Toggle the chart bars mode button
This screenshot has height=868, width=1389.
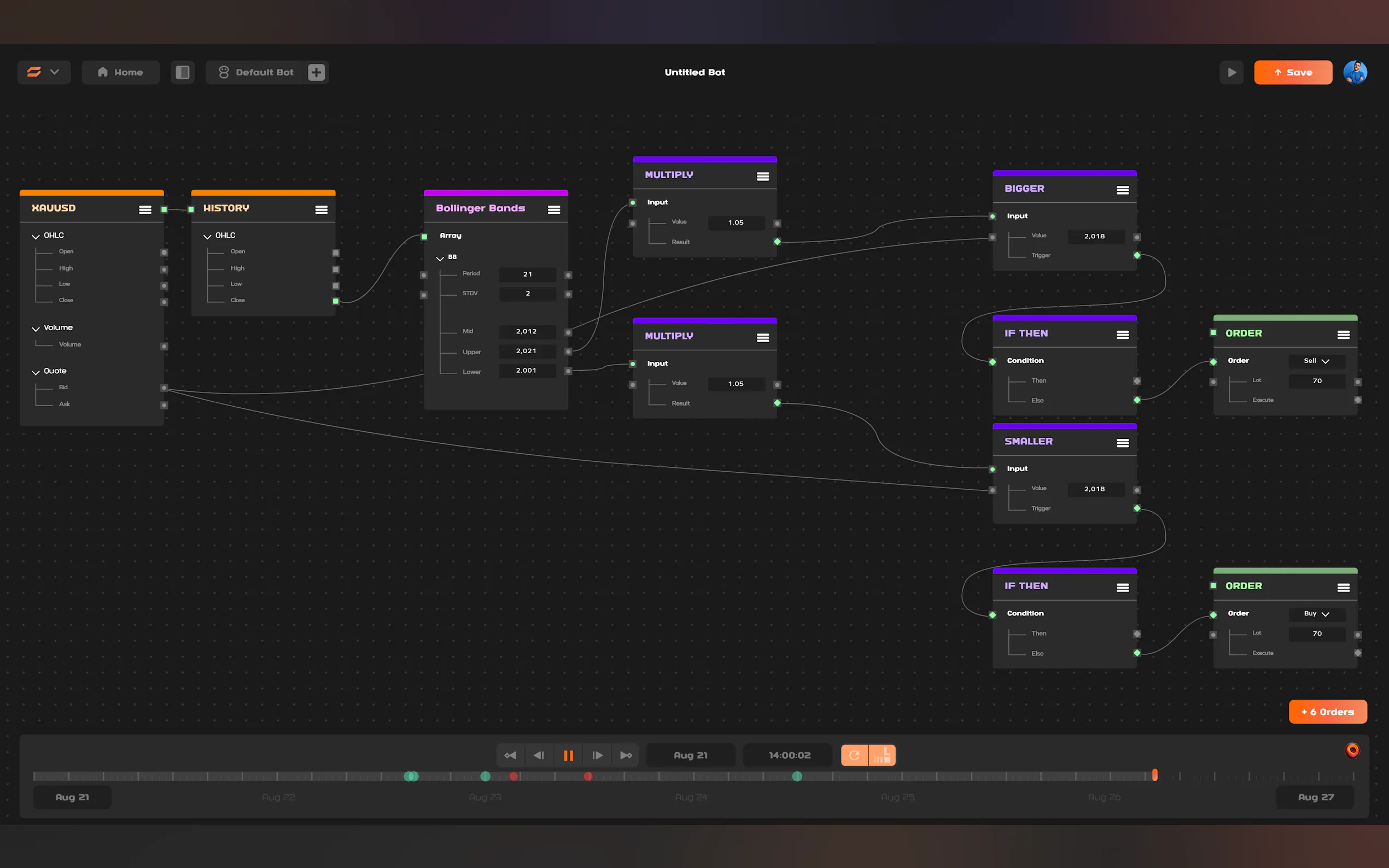click(882, 755)
